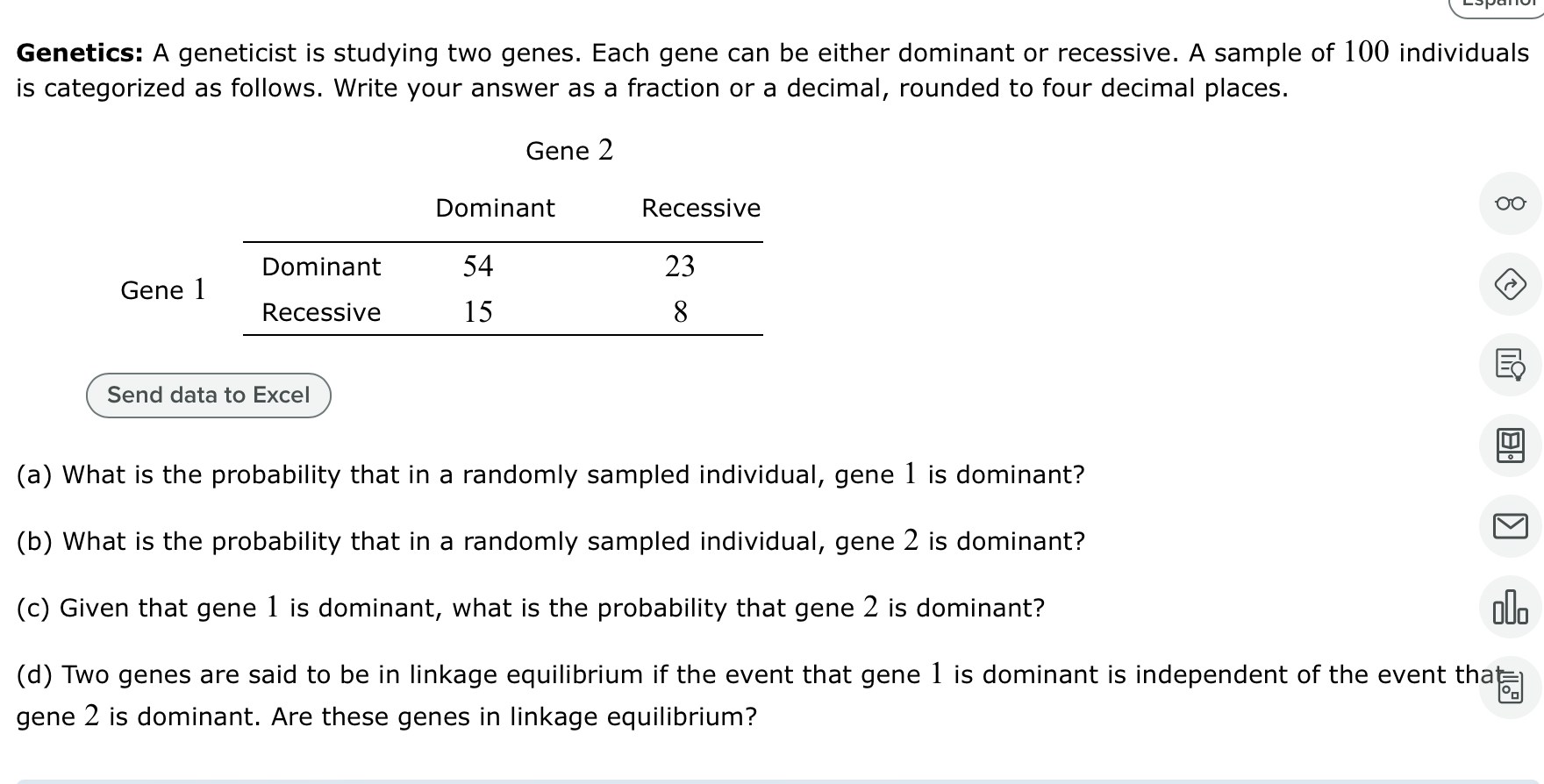Click the Send data to Excel button
Viewport: 1544px width, 784px height.
208,396
